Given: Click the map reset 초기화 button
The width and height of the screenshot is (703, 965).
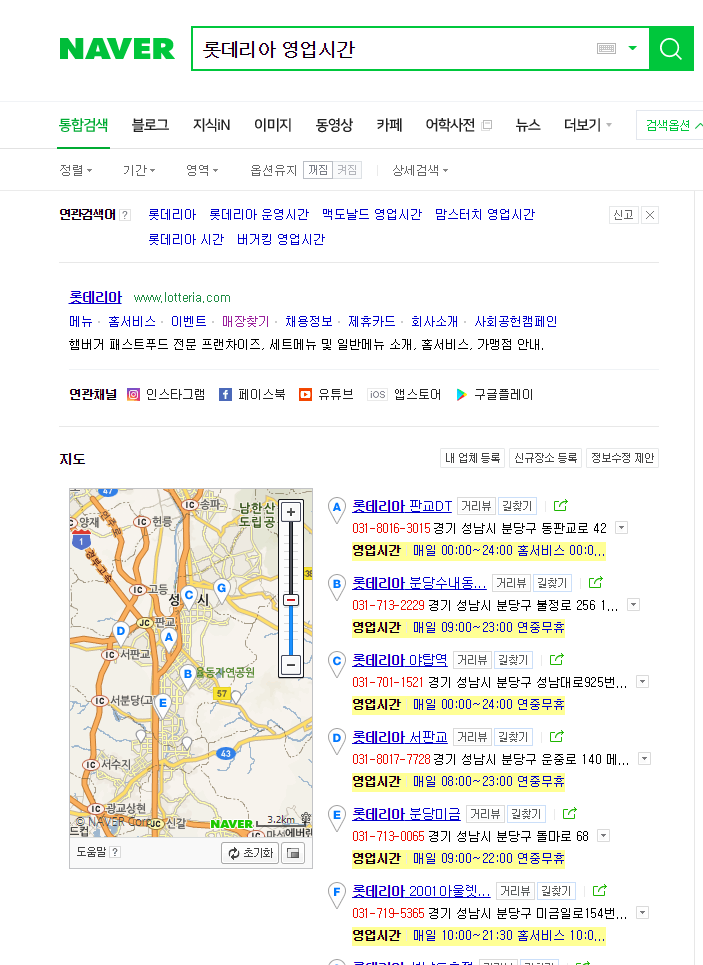Looking at the screenshot, I should click(251, 853).
